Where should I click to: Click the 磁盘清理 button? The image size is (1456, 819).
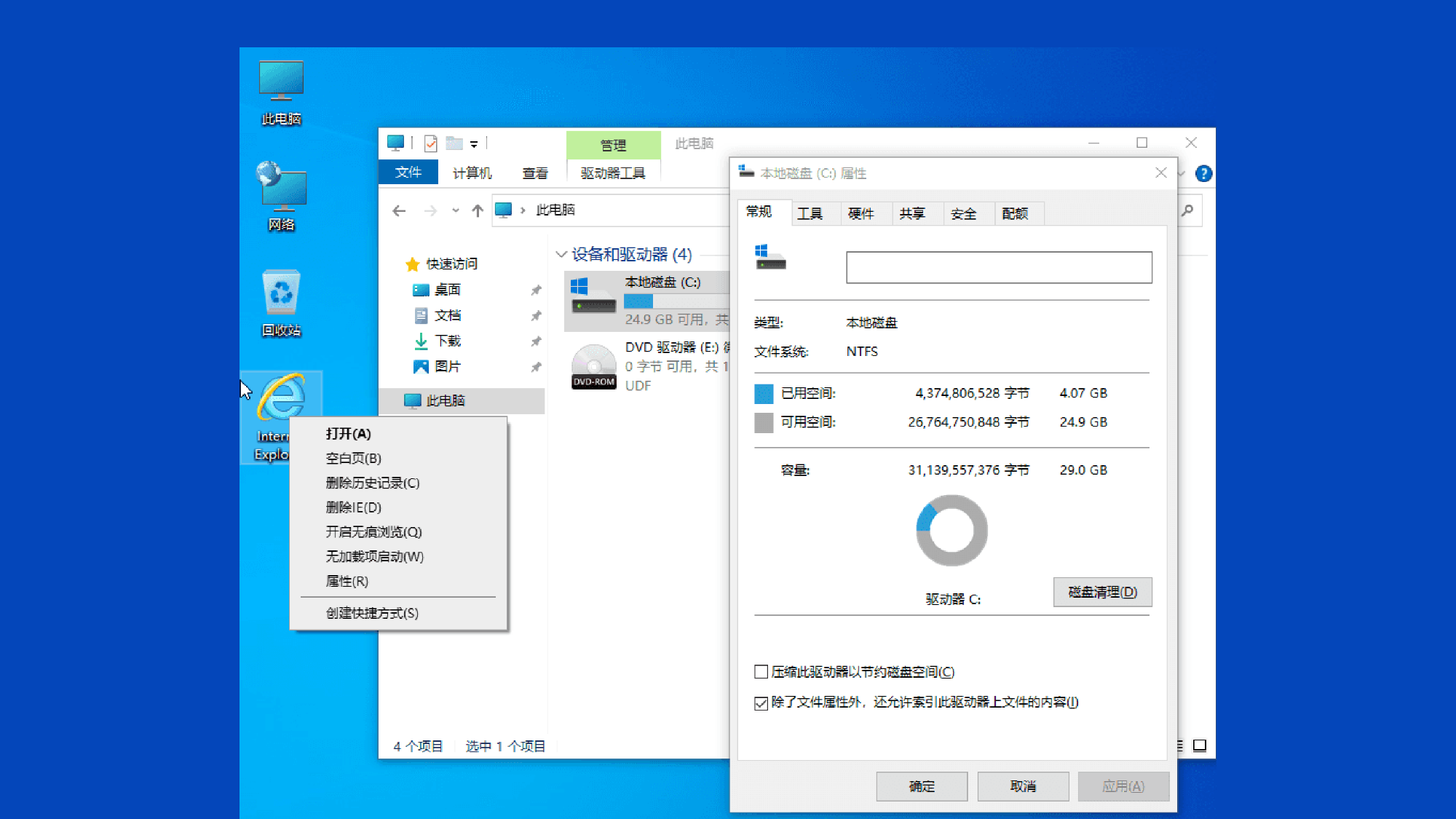[1101, 592]
